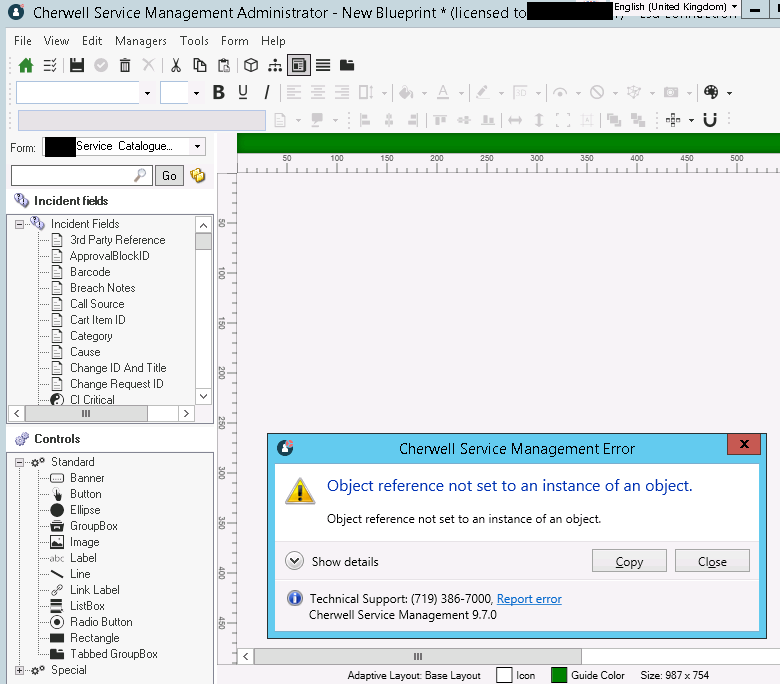Click the trash can Delete icon

125,65
